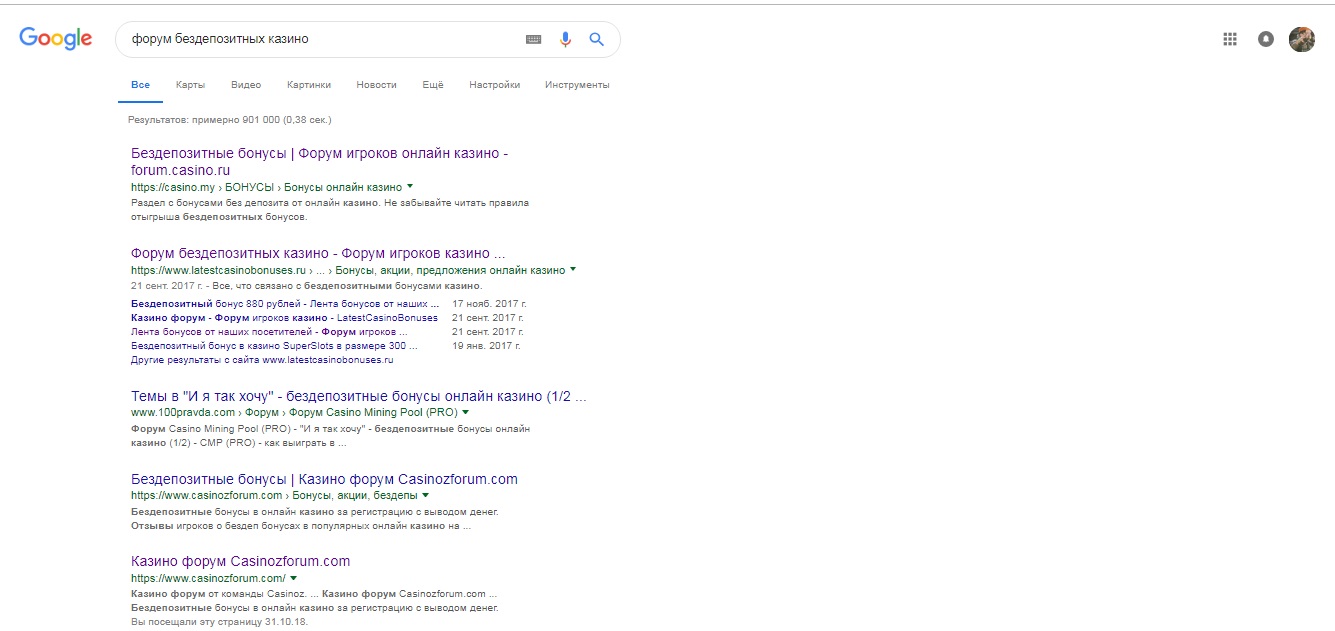This screenshot has width=1335, height=631.
Task: Expand dropdown arrow next to casinozforum.com/ URL
Action: (x=294, y=578)
